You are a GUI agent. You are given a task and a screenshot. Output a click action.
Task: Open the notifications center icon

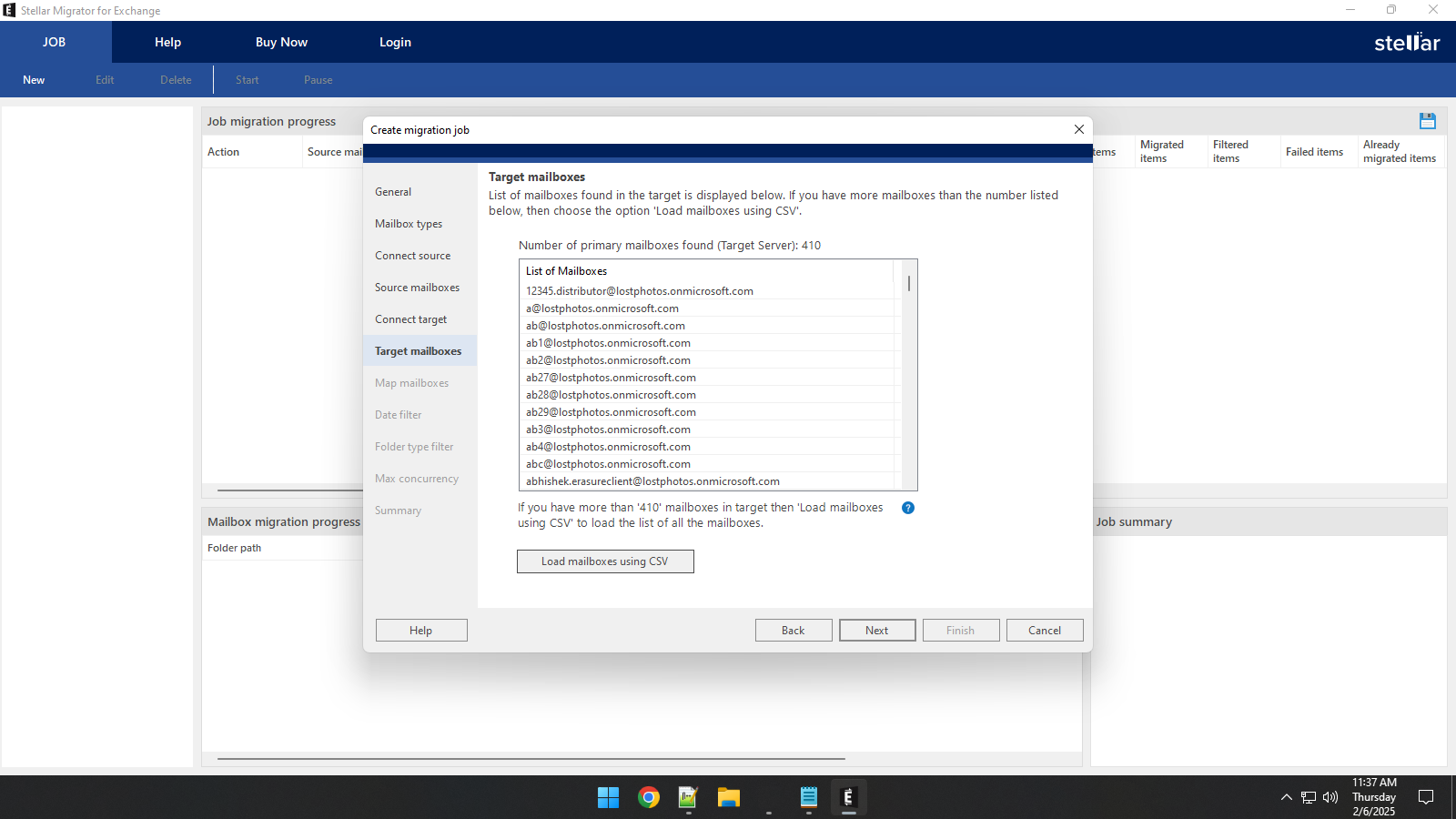[1426, 797]
